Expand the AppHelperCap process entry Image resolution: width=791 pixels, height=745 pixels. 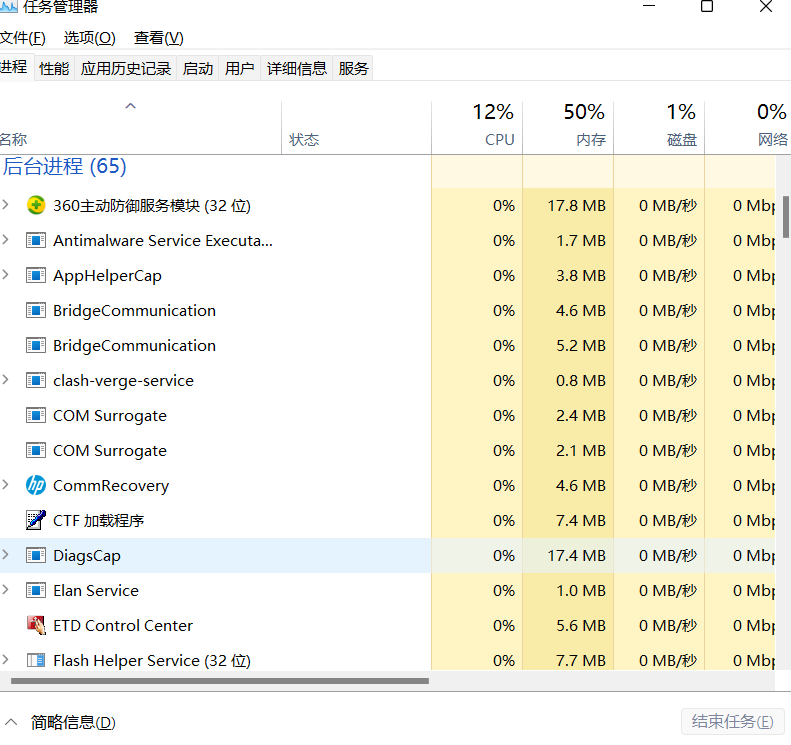pos(6,275)
